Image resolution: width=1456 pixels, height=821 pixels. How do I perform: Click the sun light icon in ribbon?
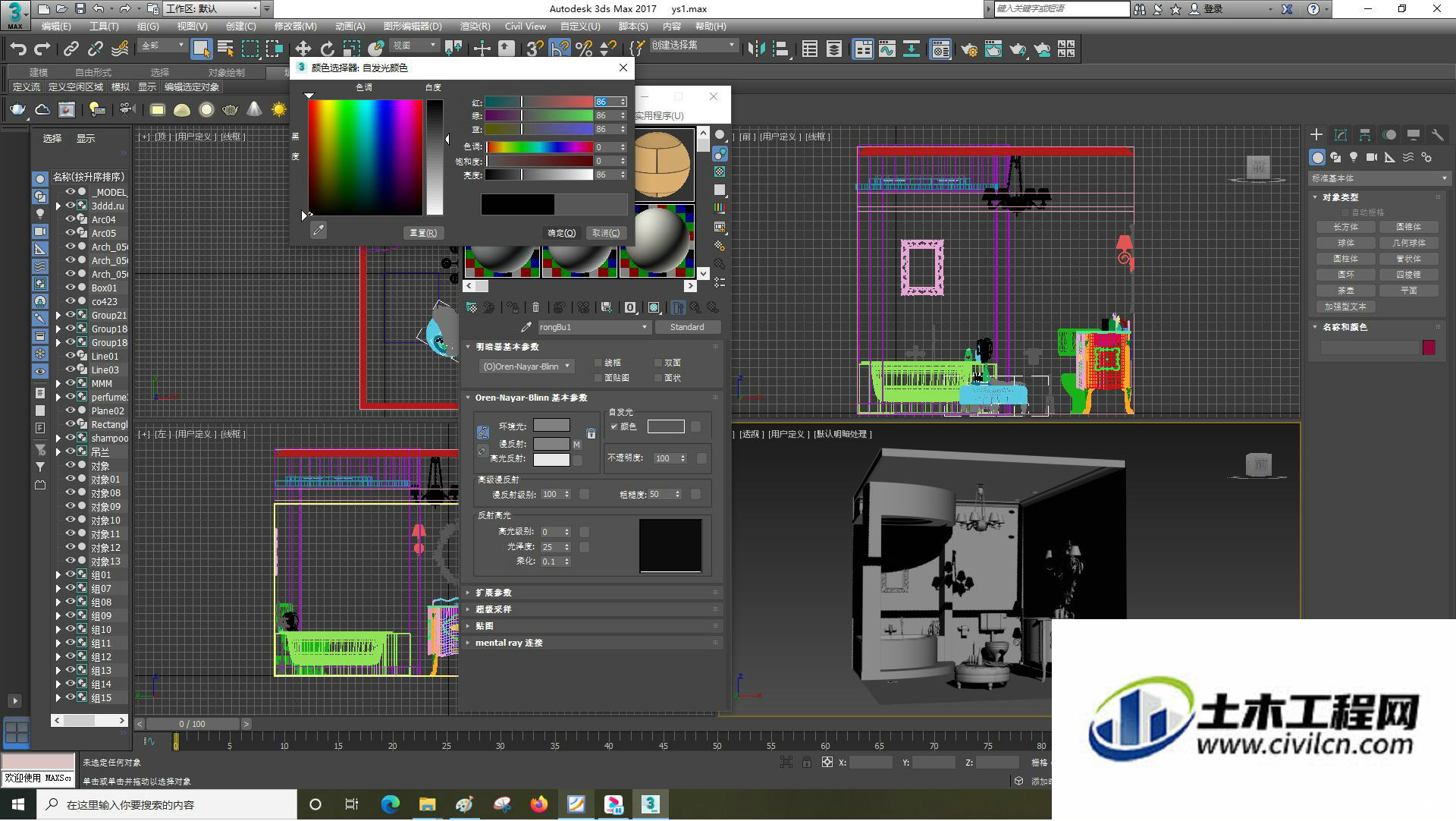(279, 109)
